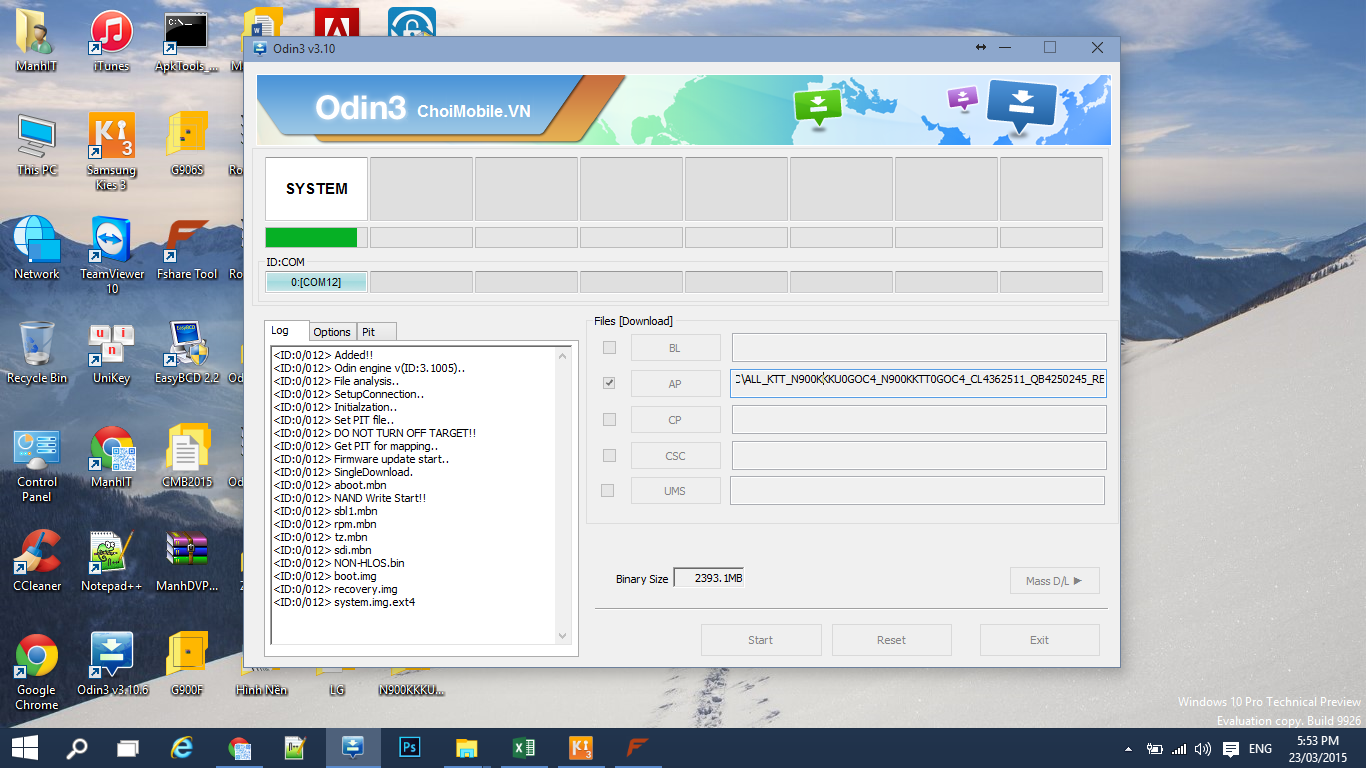Click the CSC file browse button
The height and width of the screenshot is (768, 1366).
(x=675, y=456)
